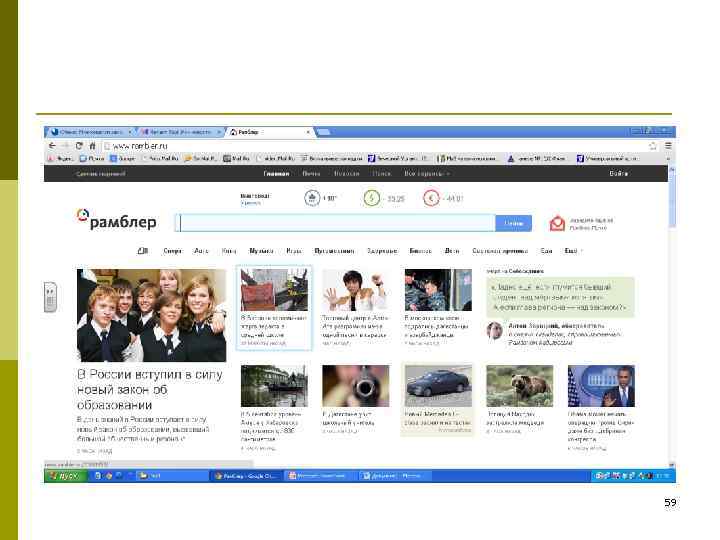
Task: Switch to Microsoft PowerPoint taskbar item
Action: 319,476
